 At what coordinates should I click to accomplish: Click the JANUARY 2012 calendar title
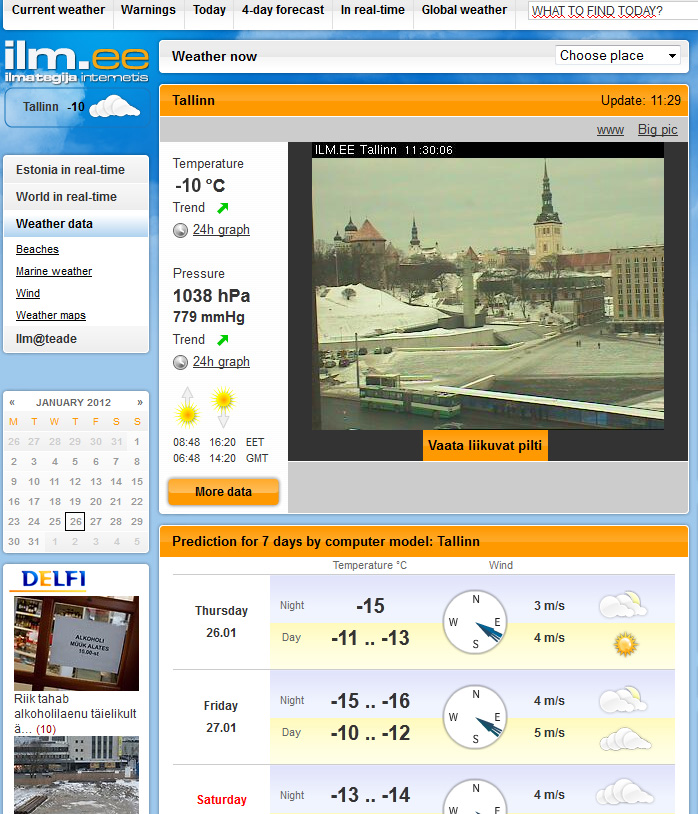73,402
